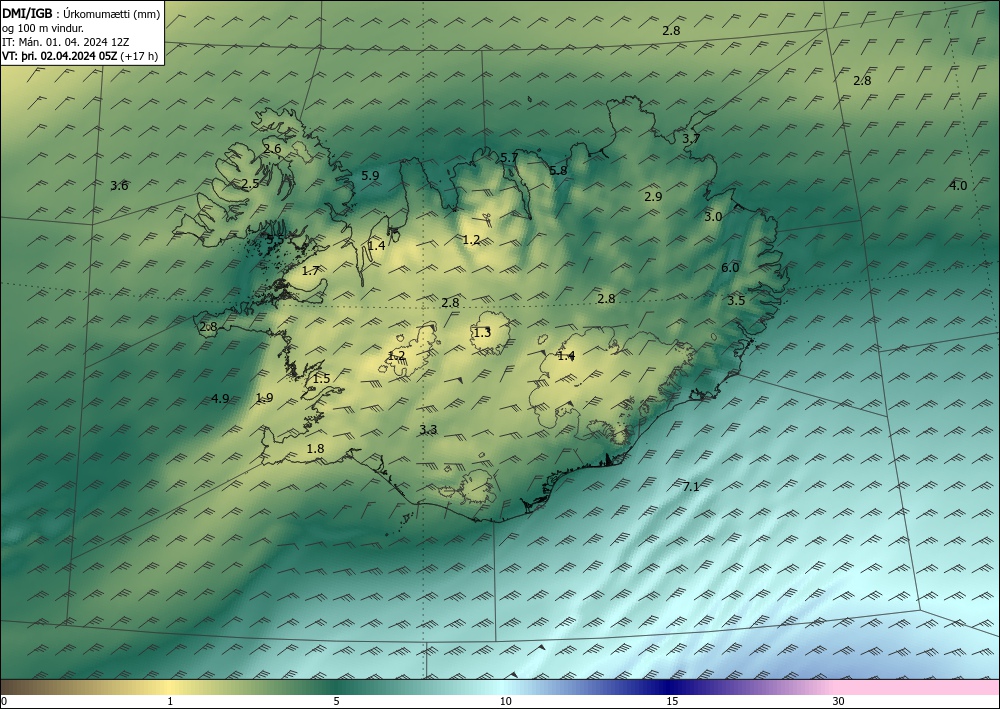Screen dimensions: 1000x709
Task: Click the 5.9 precipitation value
Action: coord(370,175)
